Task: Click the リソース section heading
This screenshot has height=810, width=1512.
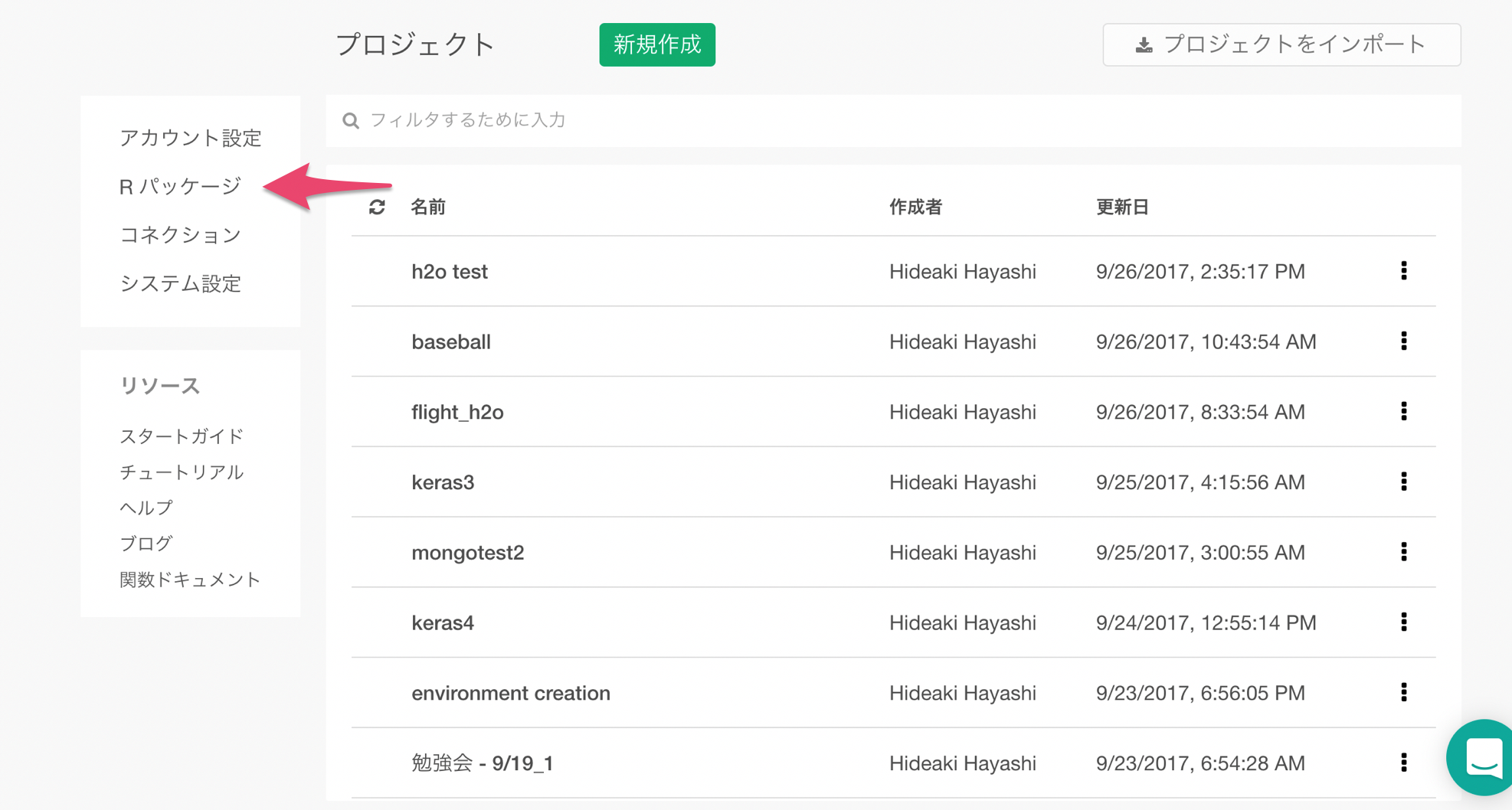Action: (160, 386)
